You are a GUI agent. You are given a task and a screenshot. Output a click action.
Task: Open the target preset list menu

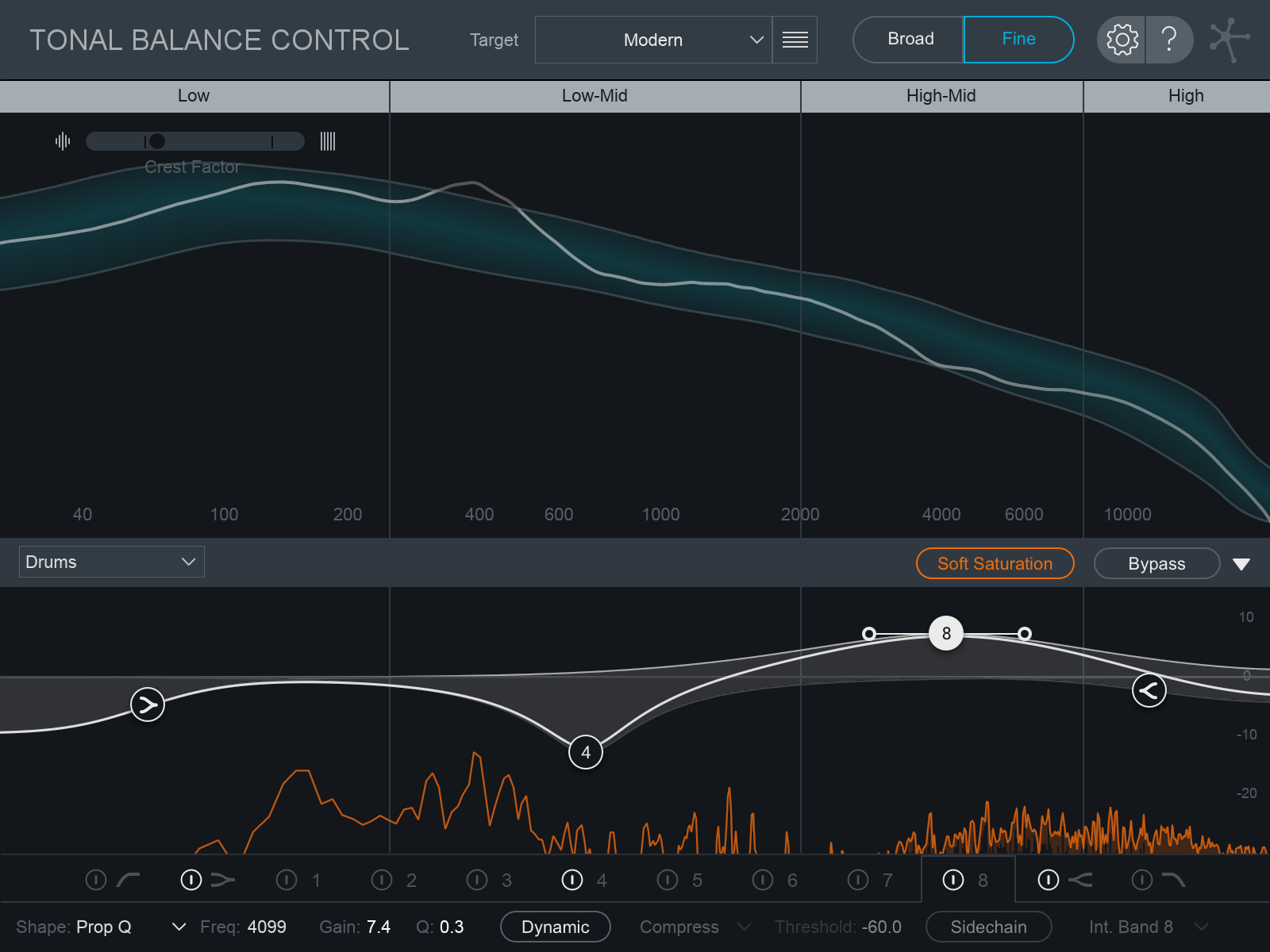[x=795, y=40]
